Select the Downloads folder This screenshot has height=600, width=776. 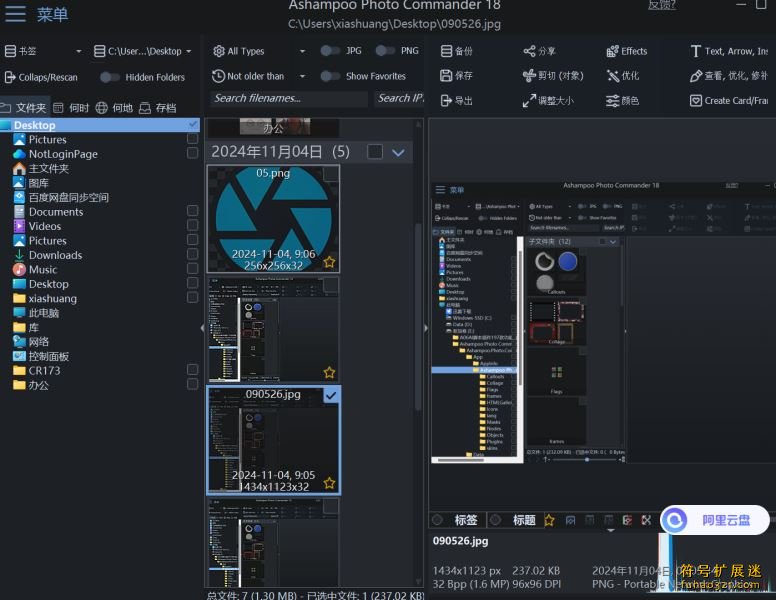(48, 255)
